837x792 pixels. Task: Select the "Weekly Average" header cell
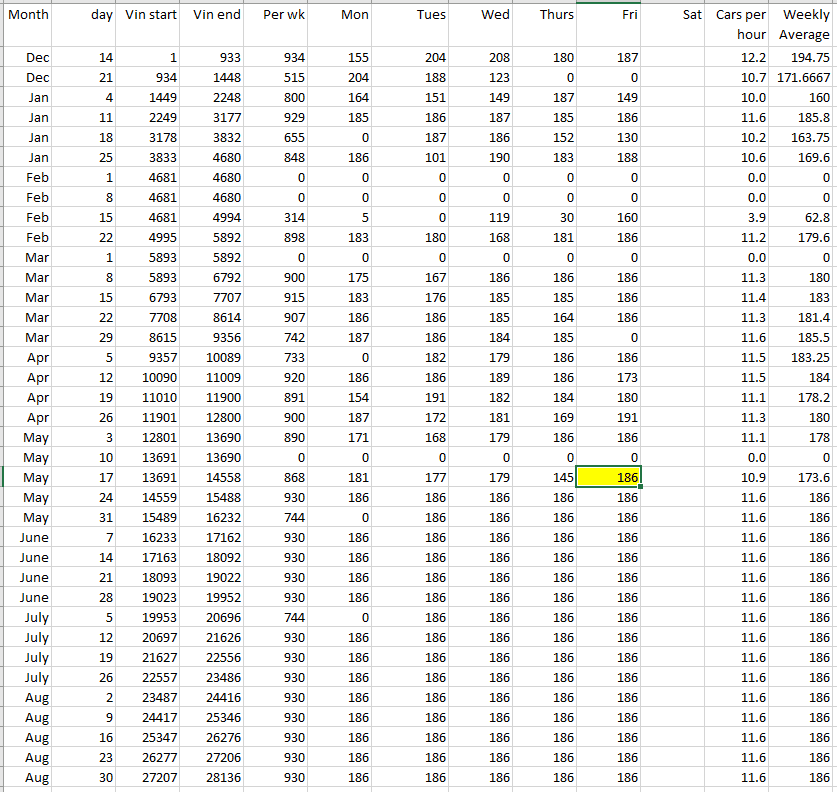tap(804, 24)
